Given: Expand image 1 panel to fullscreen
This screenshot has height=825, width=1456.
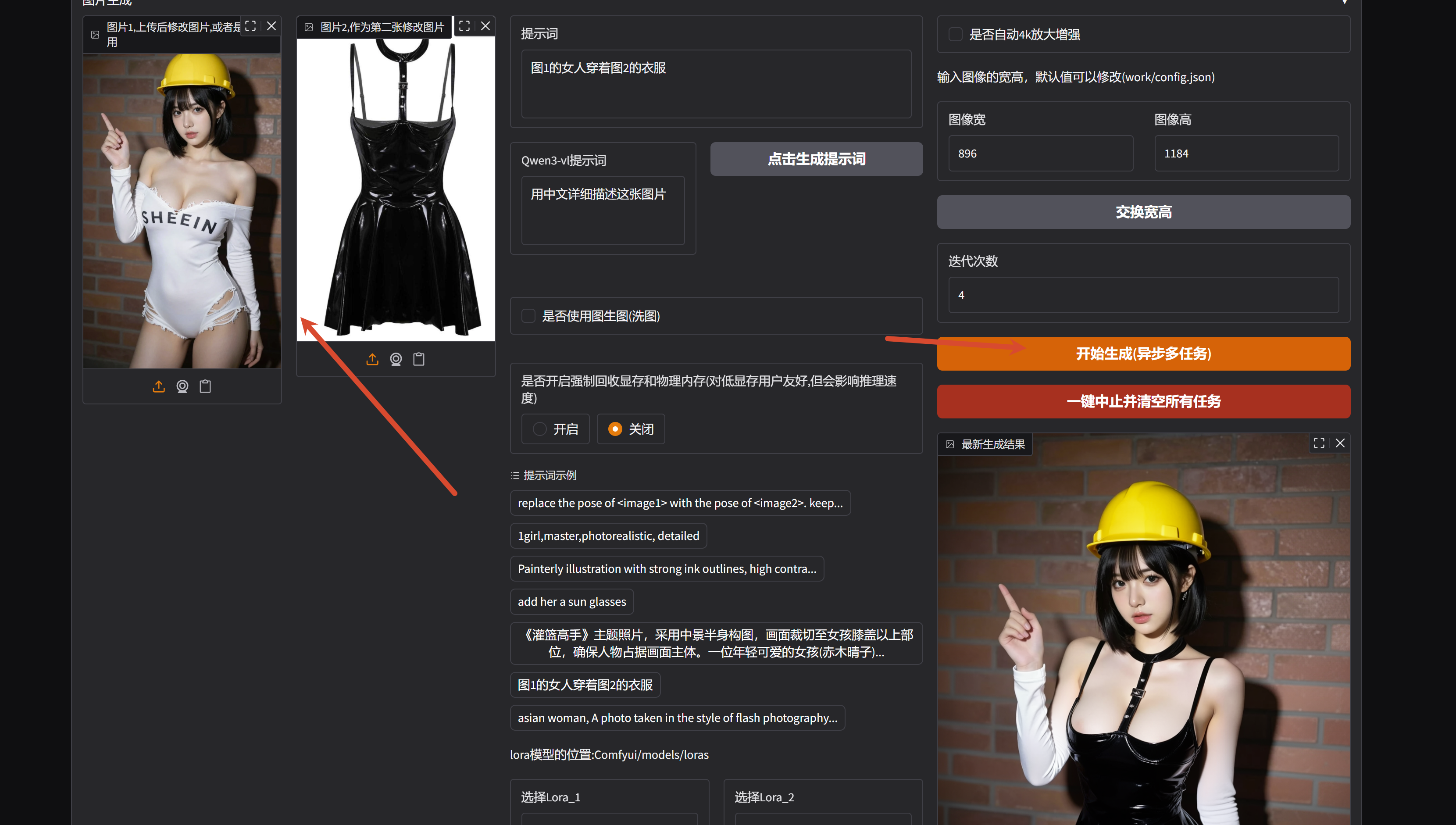Looking at the screenshot, I should pos(250,26).
